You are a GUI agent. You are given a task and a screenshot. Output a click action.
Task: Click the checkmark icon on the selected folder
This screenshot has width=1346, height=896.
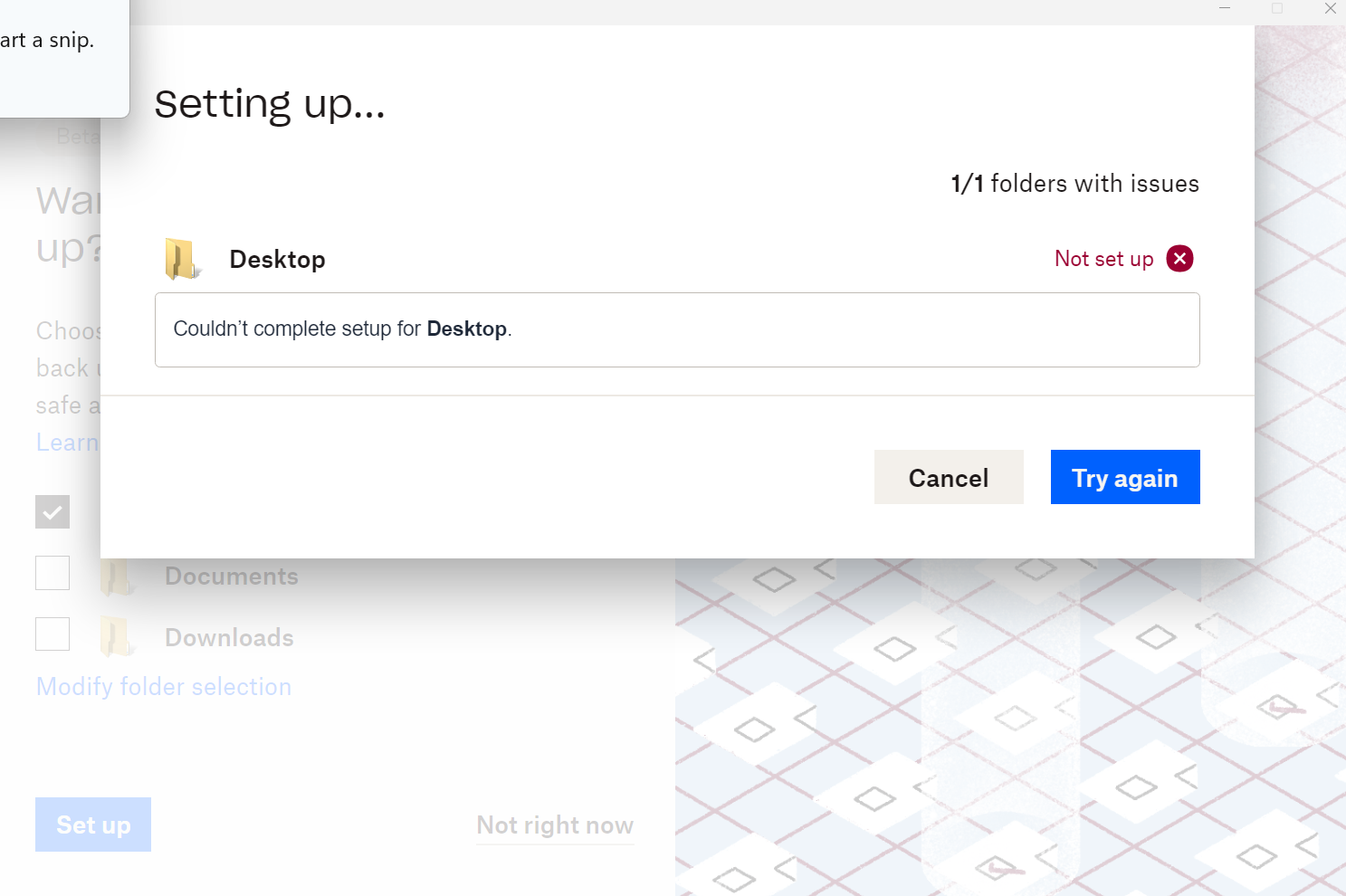pyautogui.click(x=52, y=511)
